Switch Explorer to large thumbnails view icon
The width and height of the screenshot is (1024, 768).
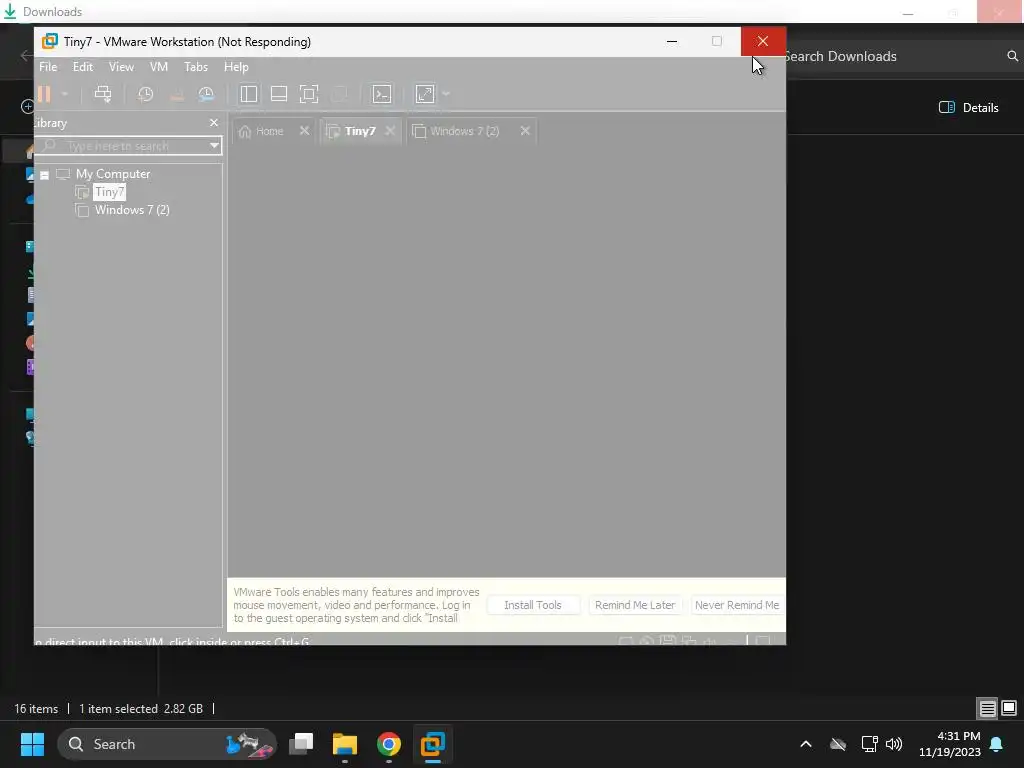coord(1009,709)
